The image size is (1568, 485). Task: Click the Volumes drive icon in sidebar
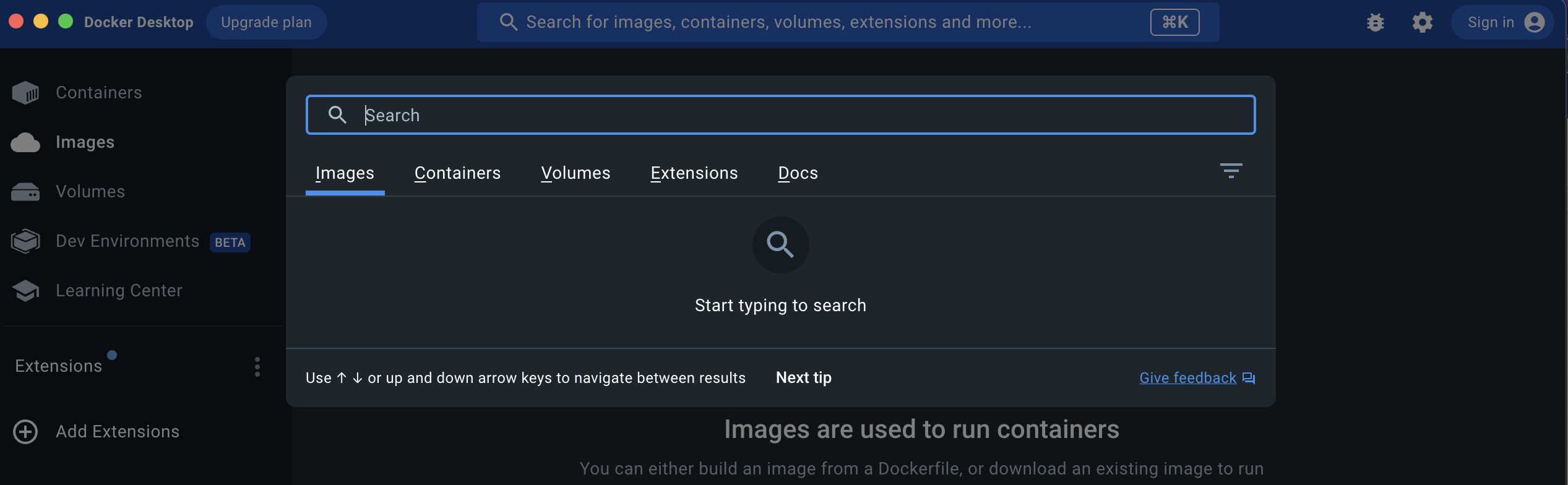[x=25, y=192]
